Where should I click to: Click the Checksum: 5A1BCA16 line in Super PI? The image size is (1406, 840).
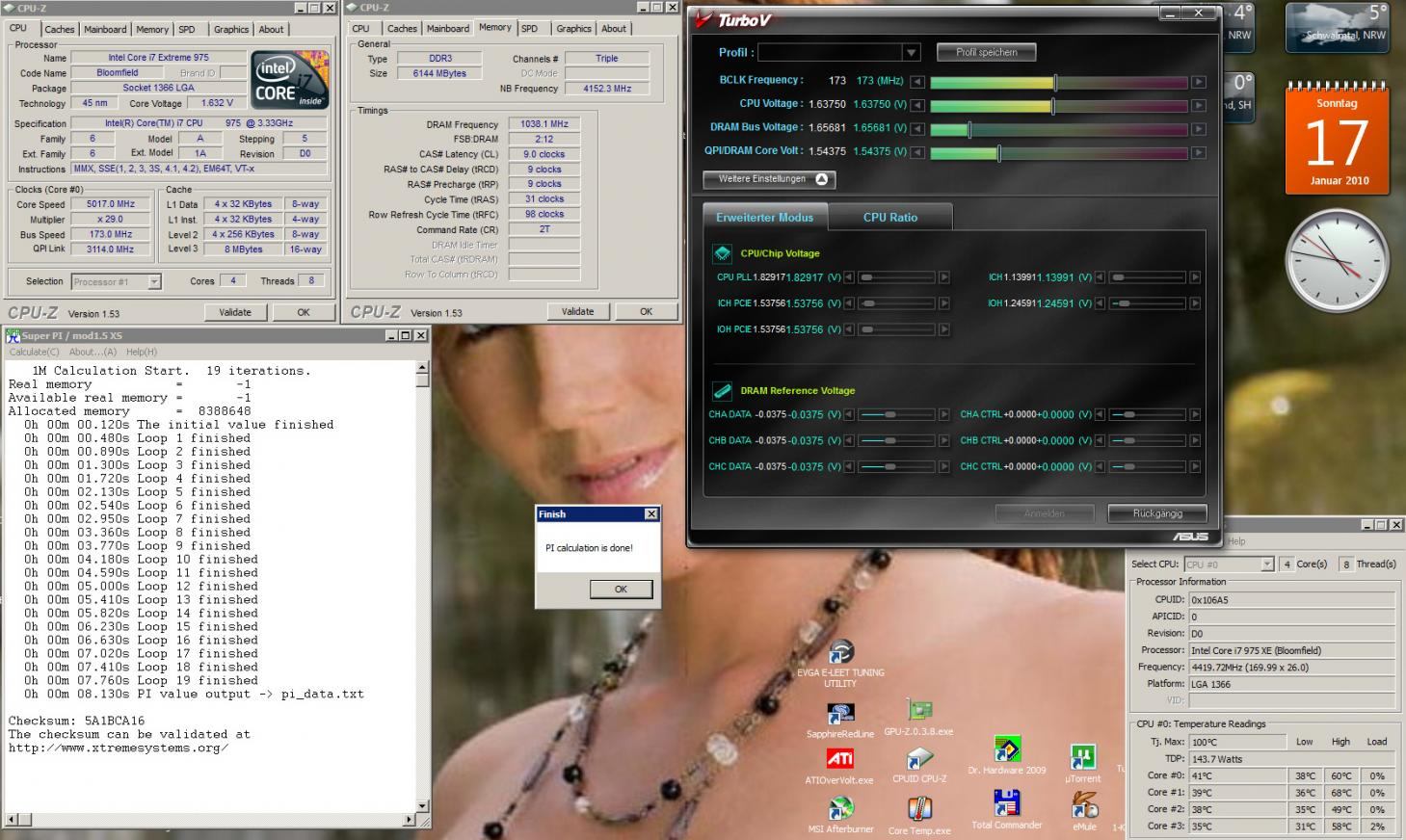76,721
